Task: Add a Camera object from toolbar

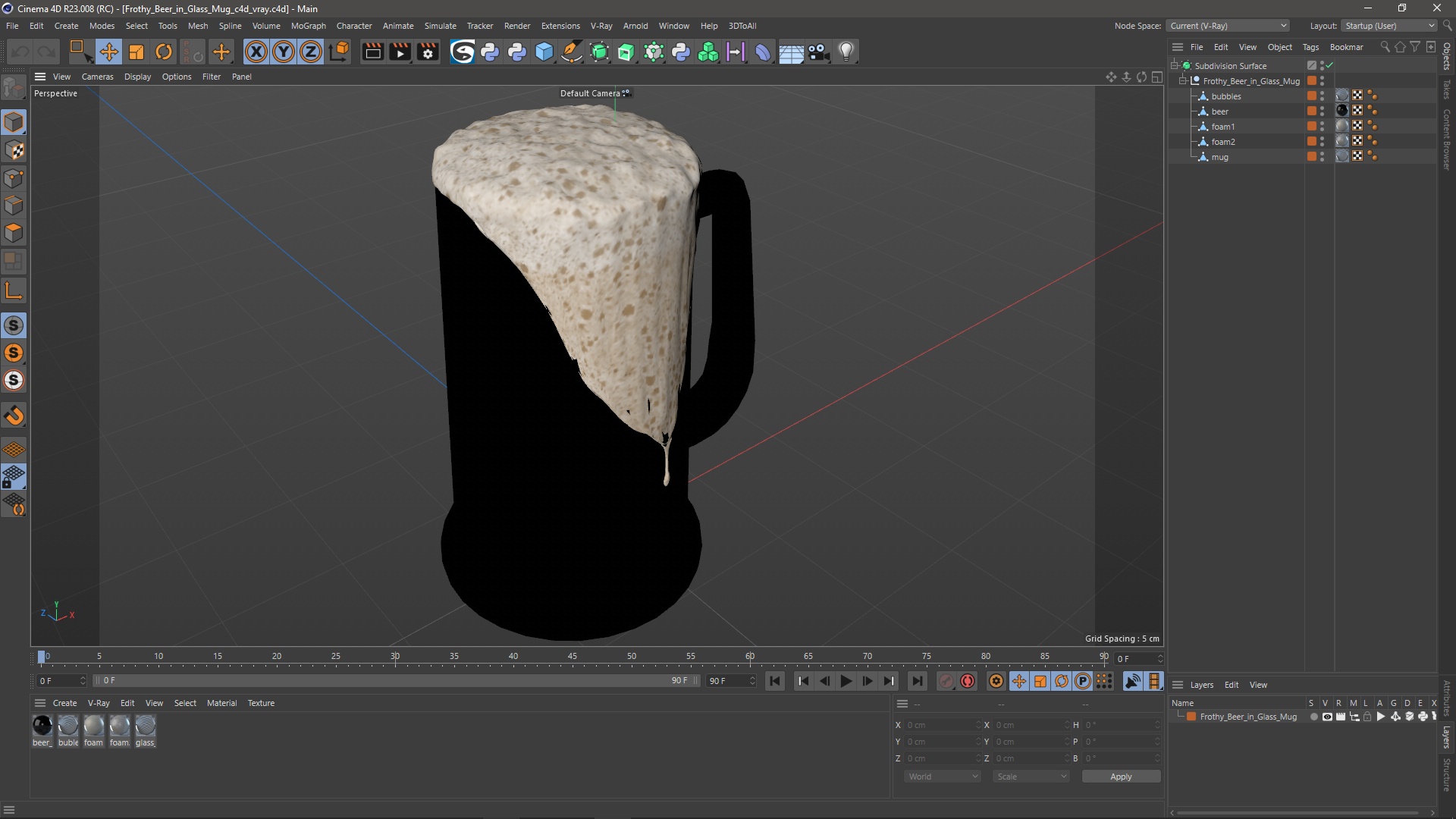Action: pyautogui.click(x=818, y=52)
